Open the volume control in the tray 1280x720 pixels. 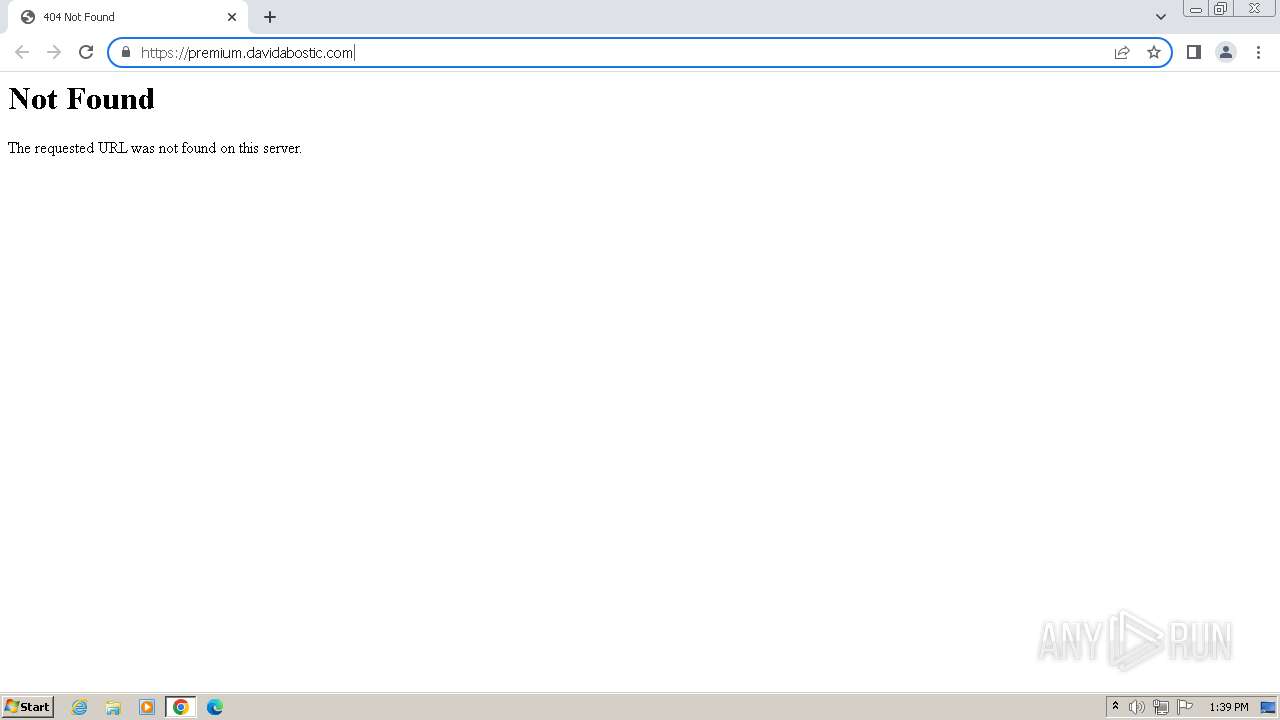pyautogui.click(x=1137, y=707)
